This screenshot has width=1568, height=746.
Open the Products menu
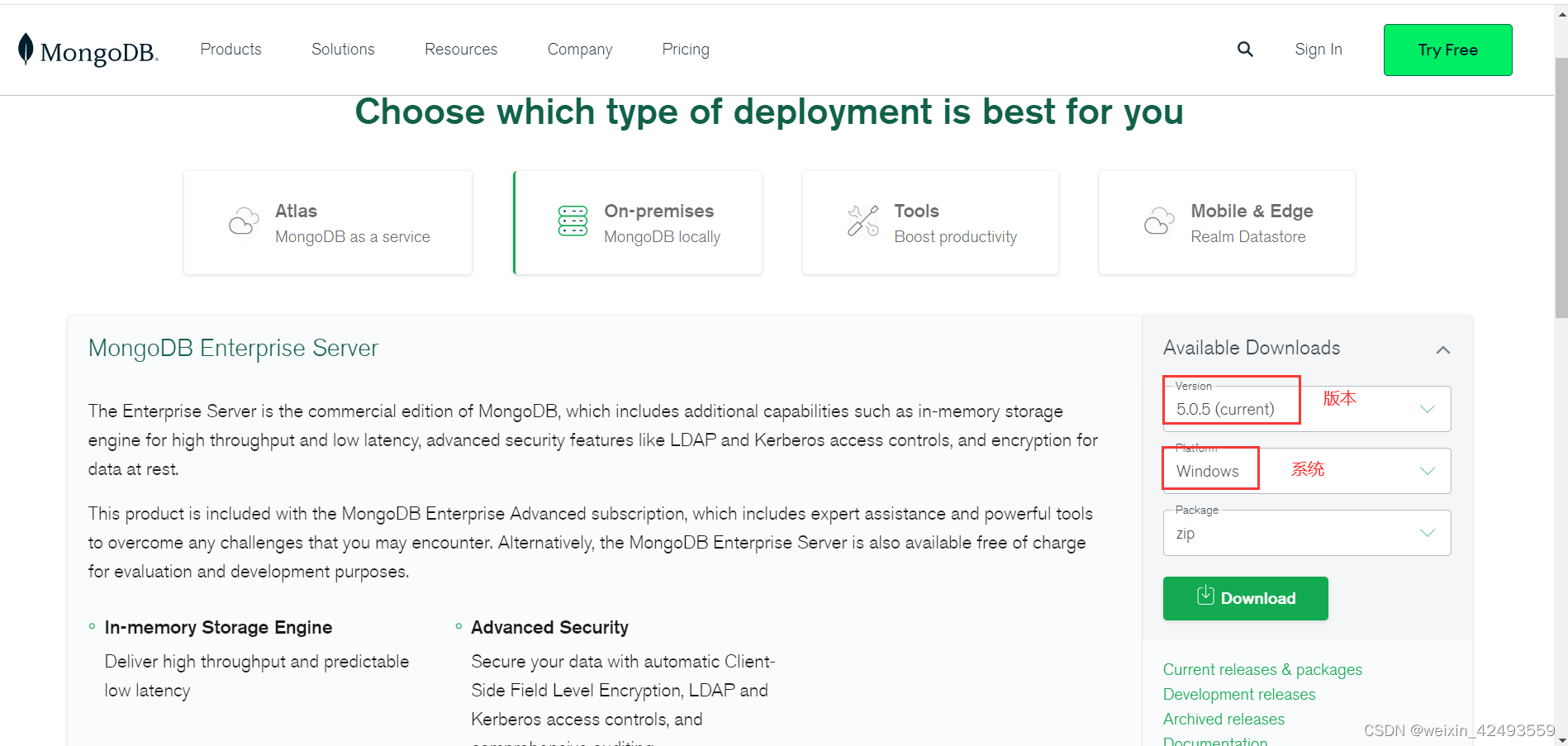pyautogui.click(x=230, y=50)
